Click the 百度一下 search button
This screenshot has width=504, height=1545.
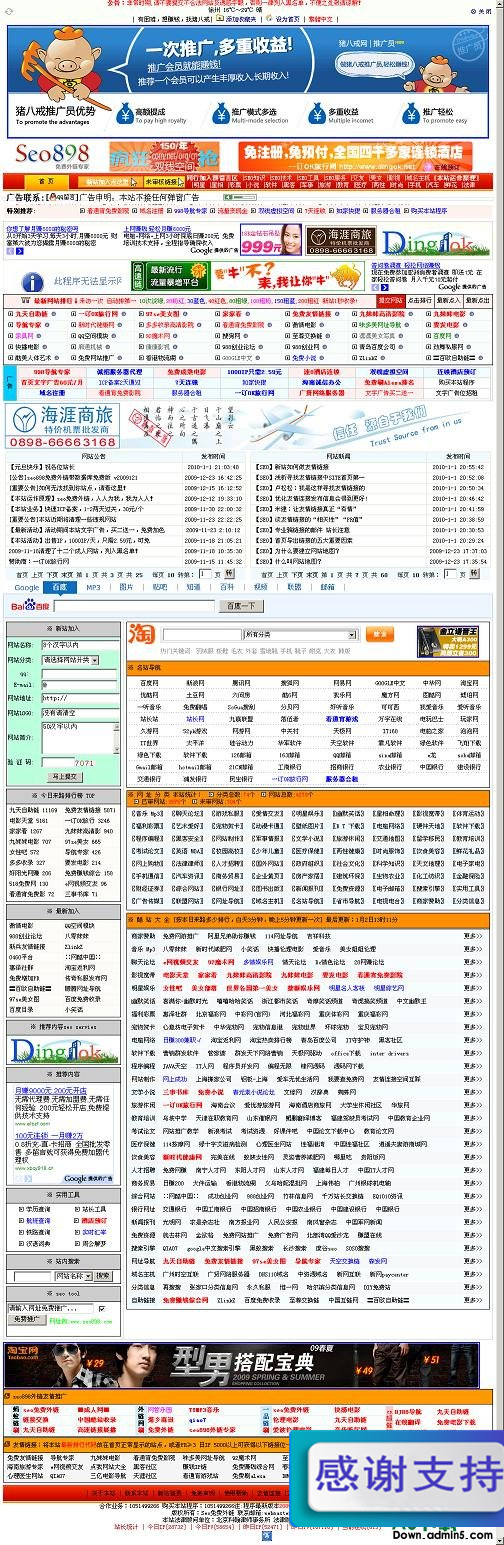point(241,606)
